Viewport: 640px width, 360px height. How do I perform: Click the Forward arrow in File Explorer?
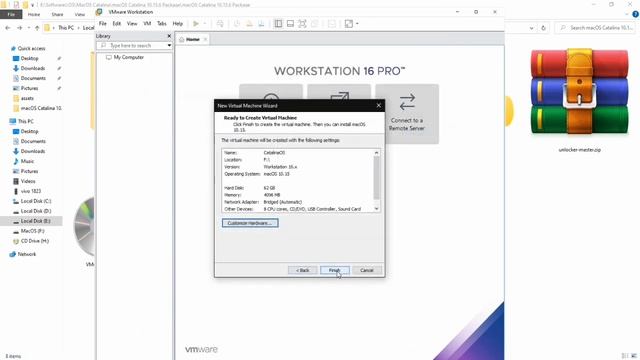point(19,28)
